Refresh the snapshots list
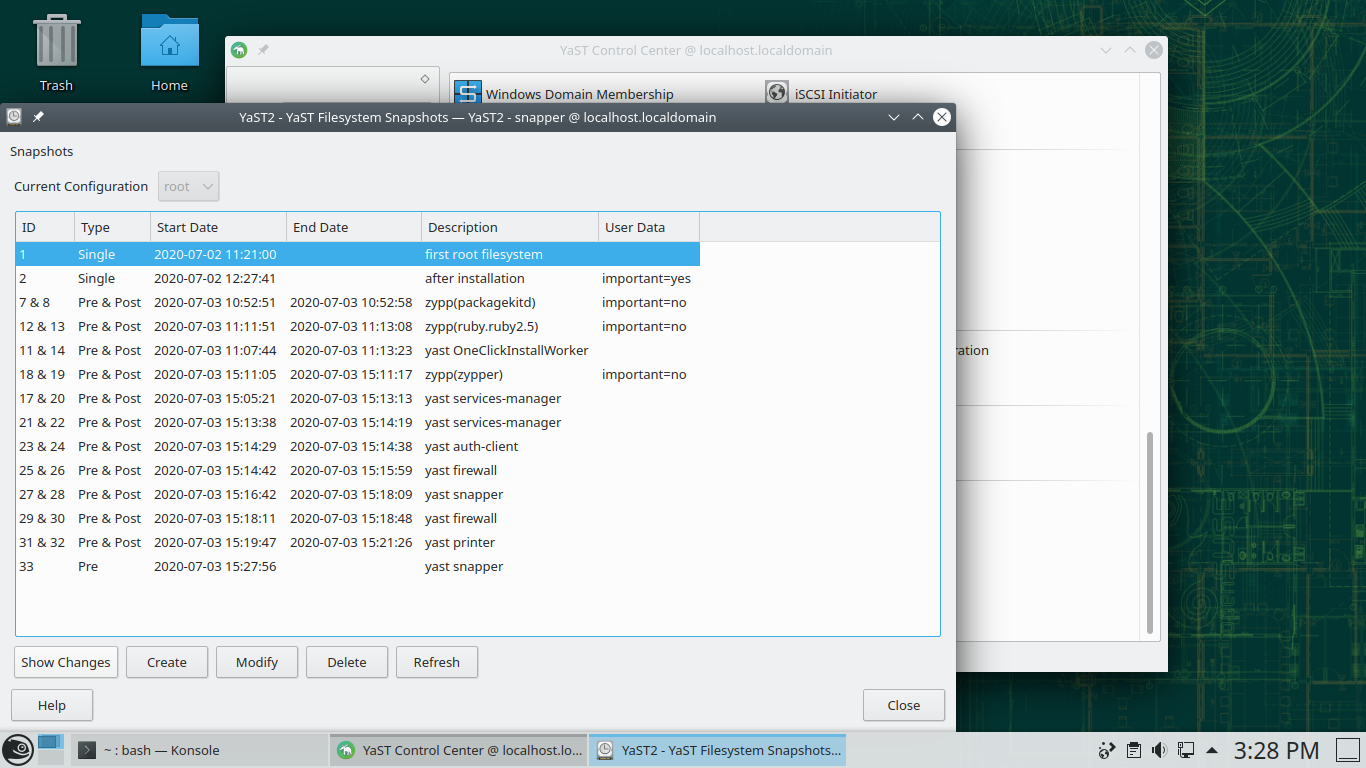The height and width of the screenshot is (768, 1366). (437, 662)
